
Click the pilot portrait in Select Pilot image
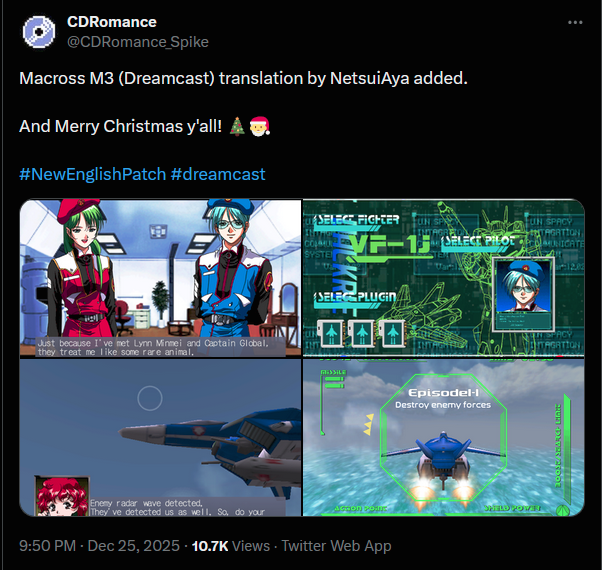524,286
